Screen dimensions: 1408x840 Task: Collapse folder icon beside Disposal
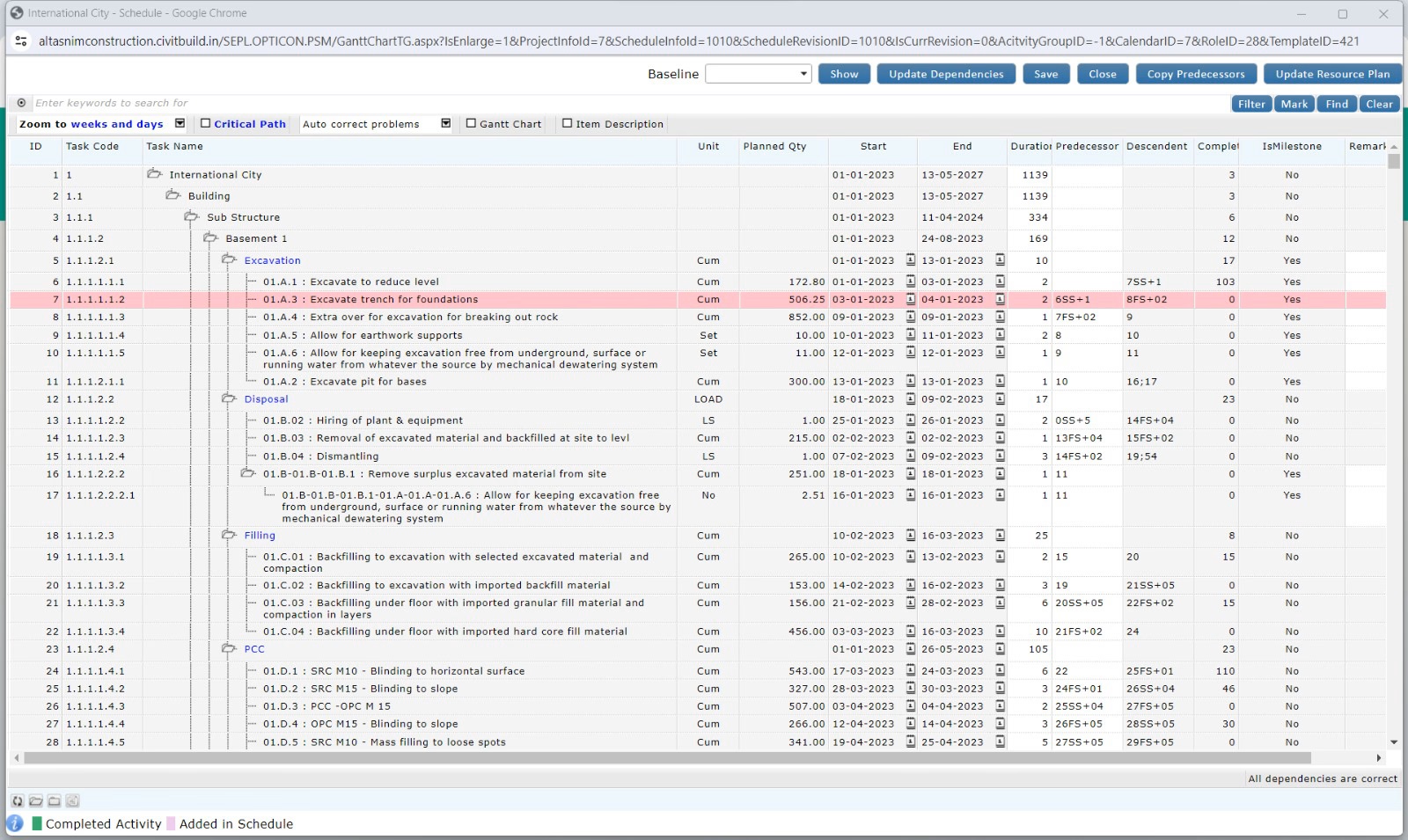pyautogui.click(x=230, y=399)
